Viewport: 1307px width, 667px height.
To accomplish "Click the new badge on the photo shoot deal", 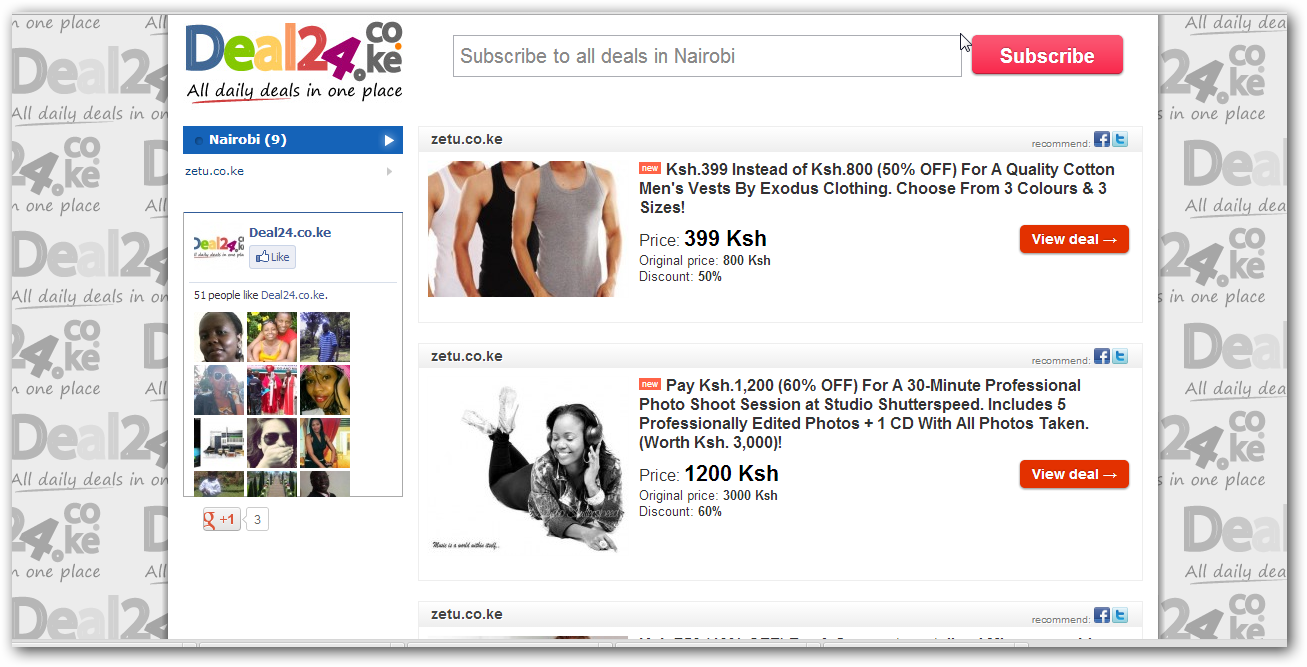I will 650,384.
